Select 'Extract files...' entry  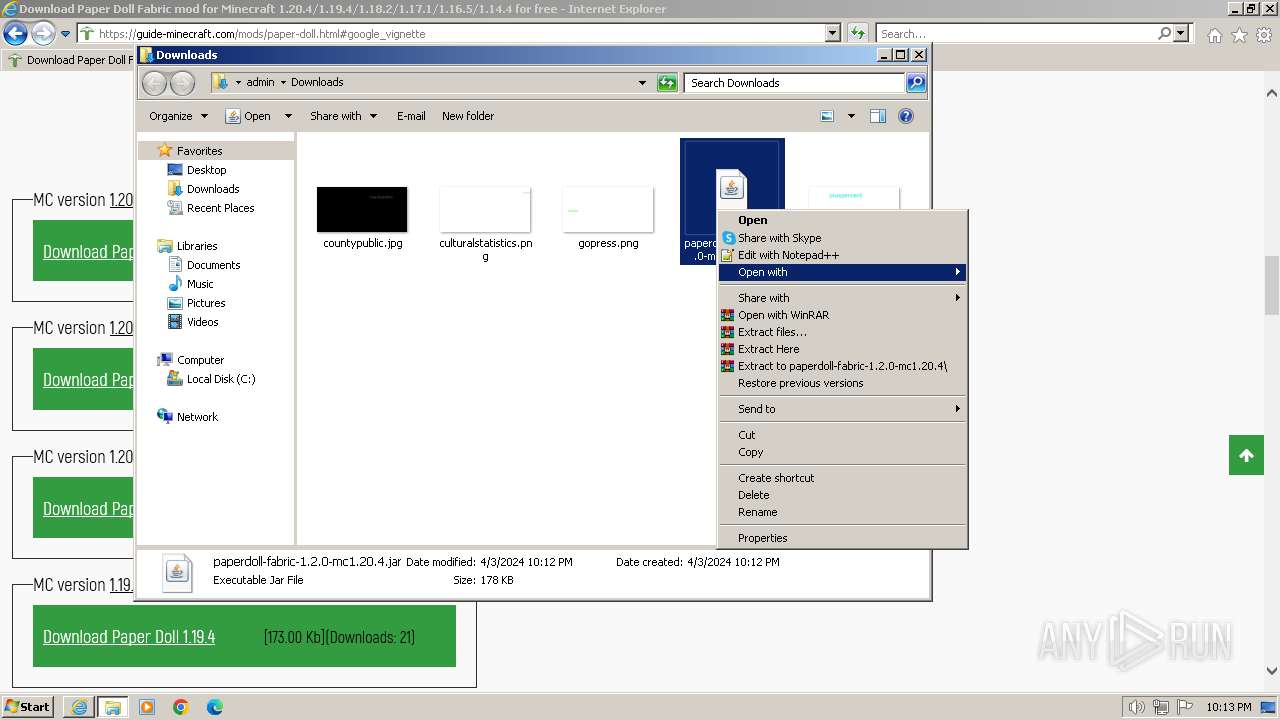[842, 332]
